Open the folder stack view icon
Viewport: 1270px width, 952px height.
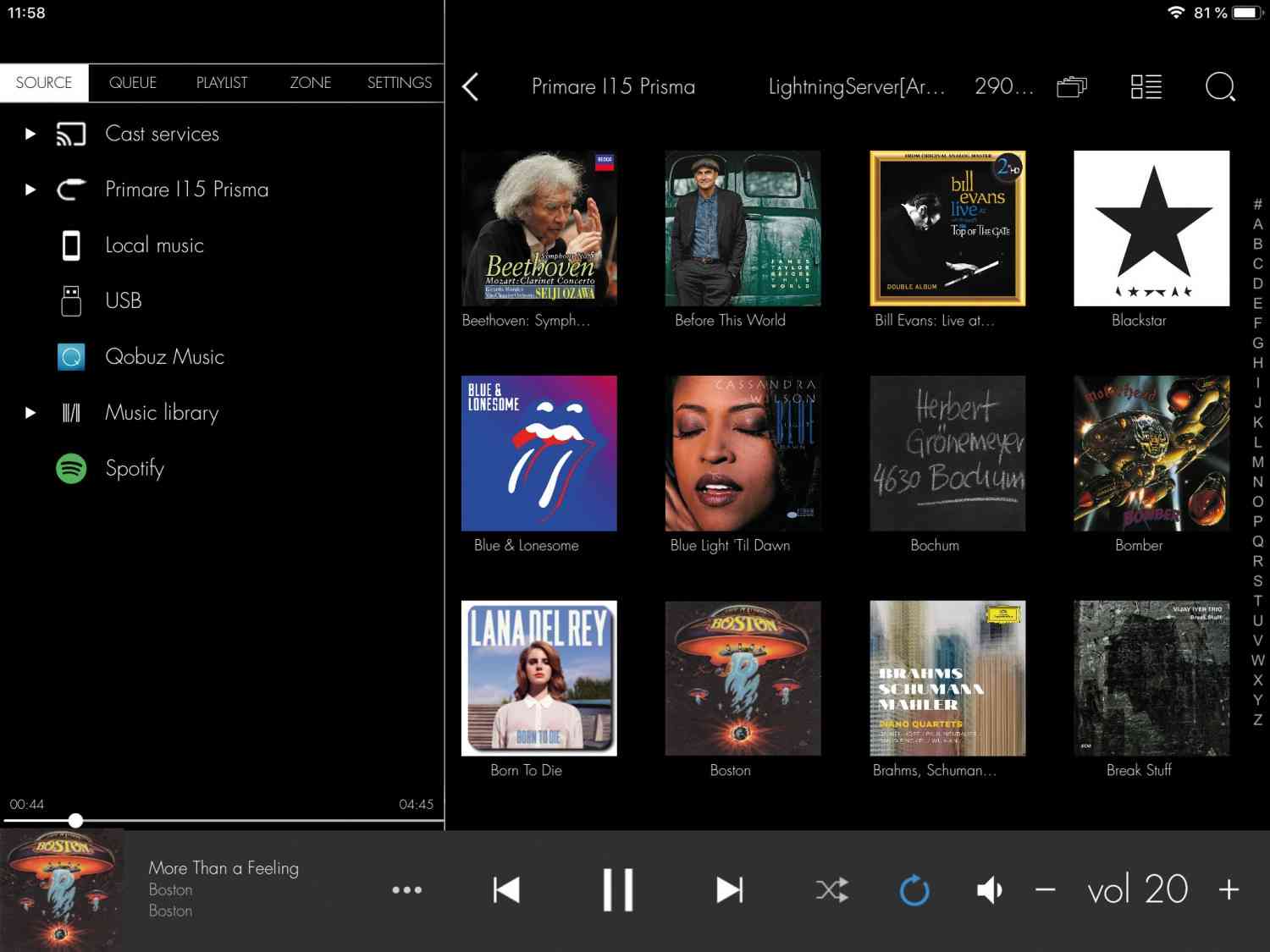click(1072, 86)
